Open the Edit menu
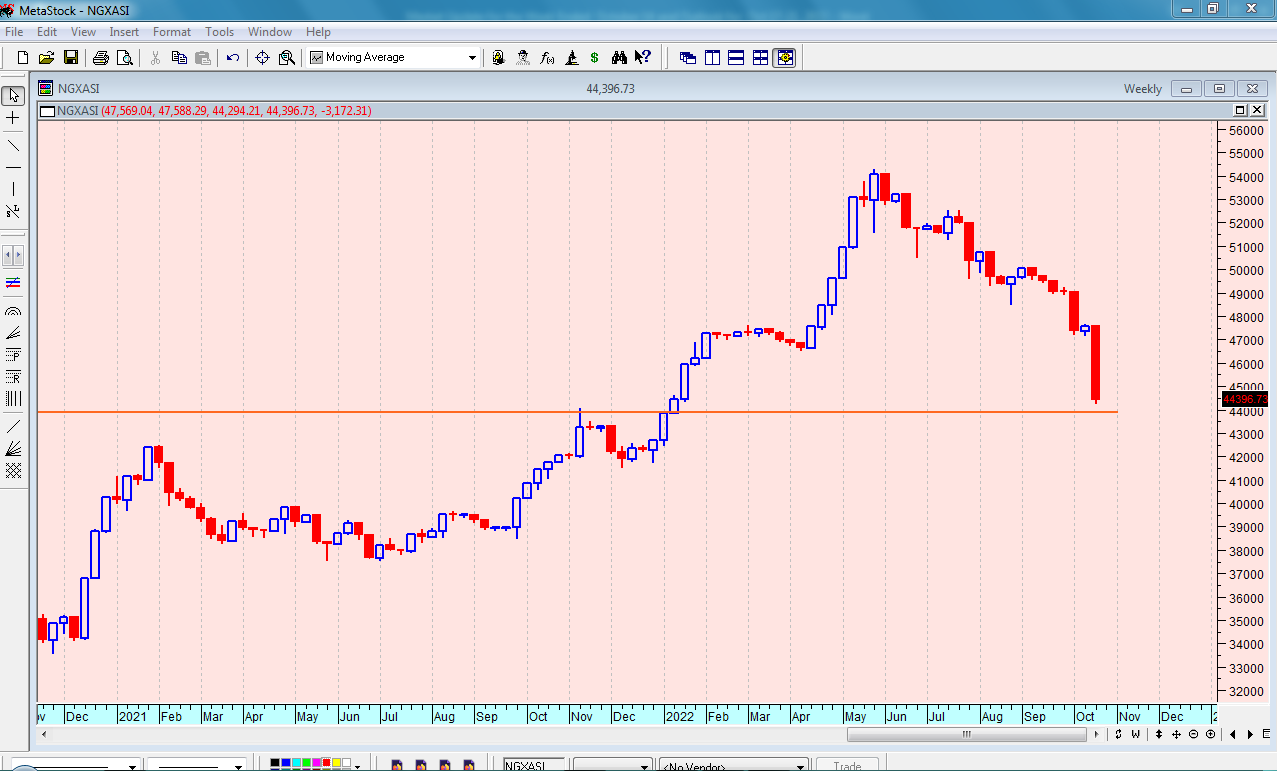This screenshot has height=771, width=1277. point(47,32)
